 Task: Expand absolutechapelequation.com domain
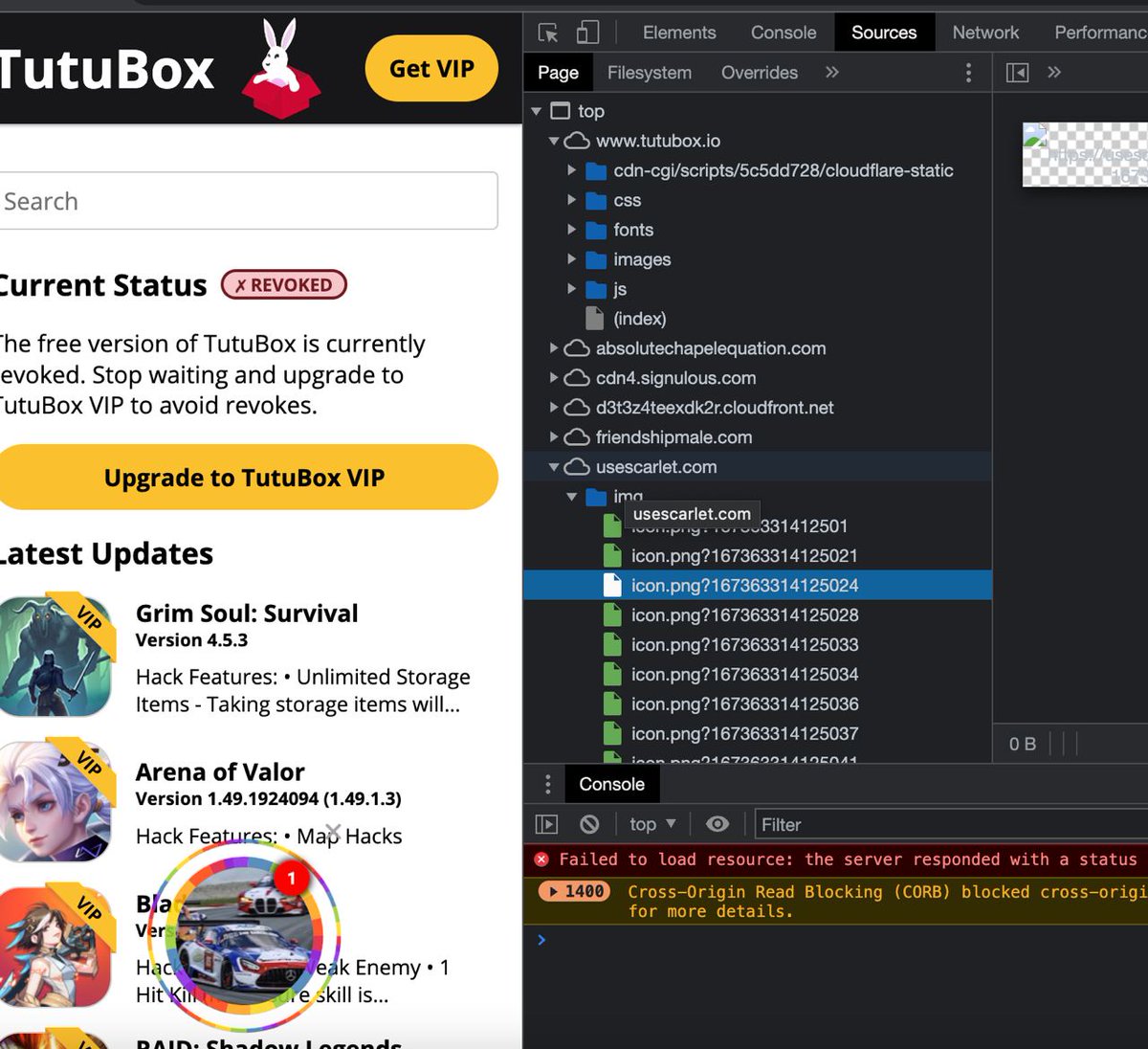[x=554, y=348]
